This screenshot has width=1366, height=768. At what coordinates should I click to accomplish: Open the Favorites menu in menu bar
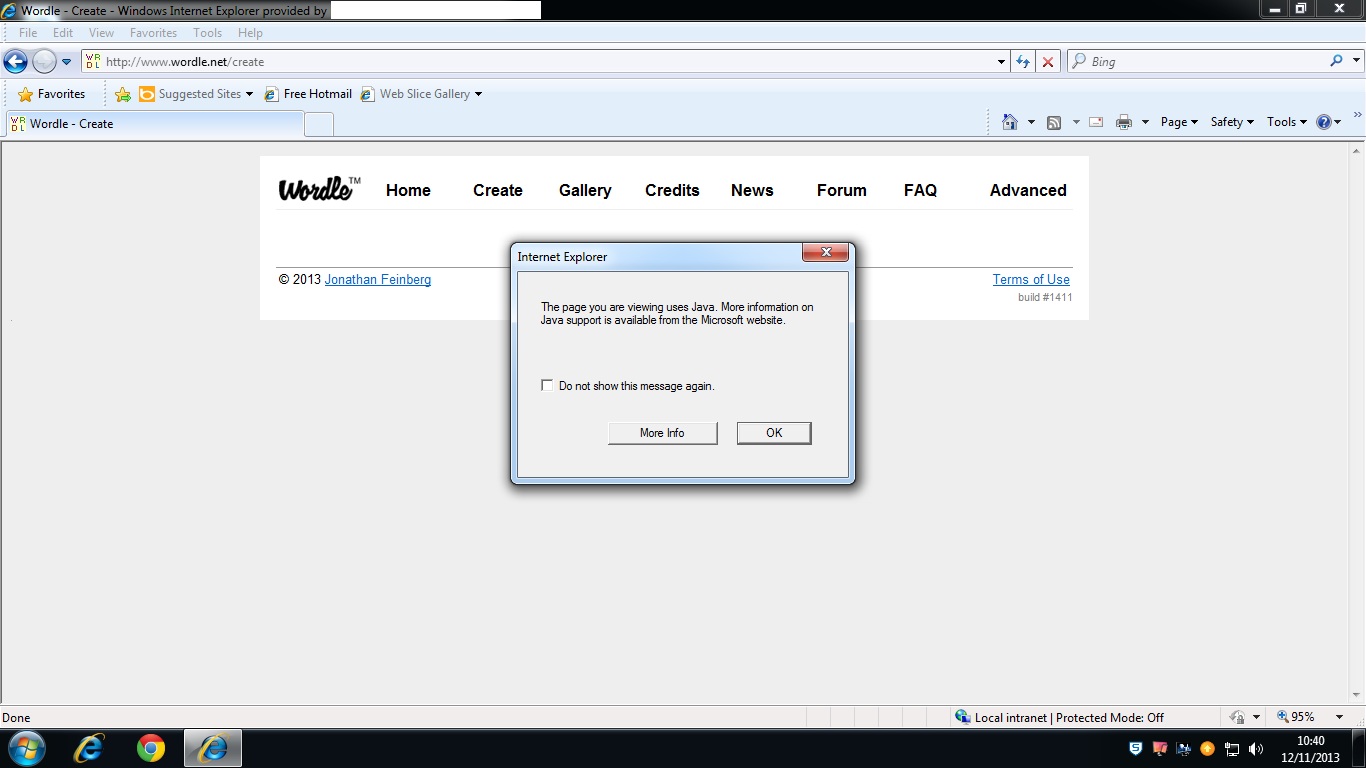153,33
